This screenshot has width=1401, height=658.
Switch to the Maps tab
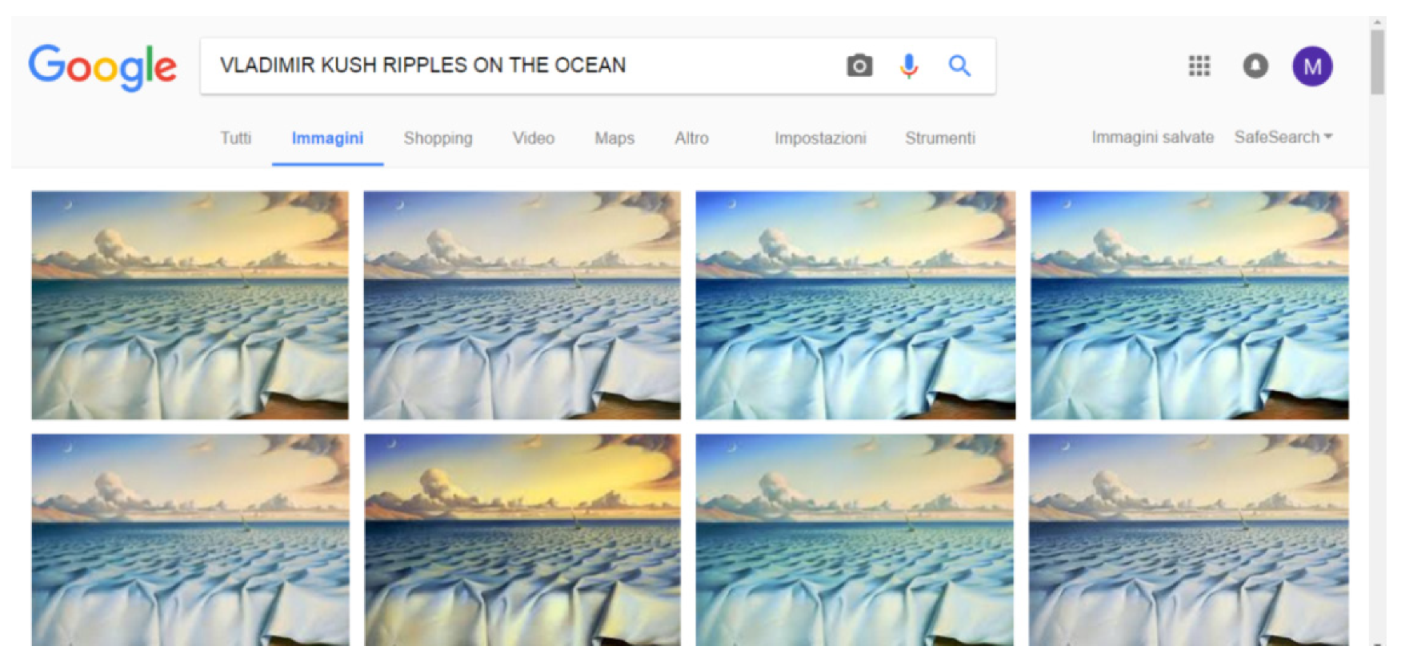[x=614, y=138]
